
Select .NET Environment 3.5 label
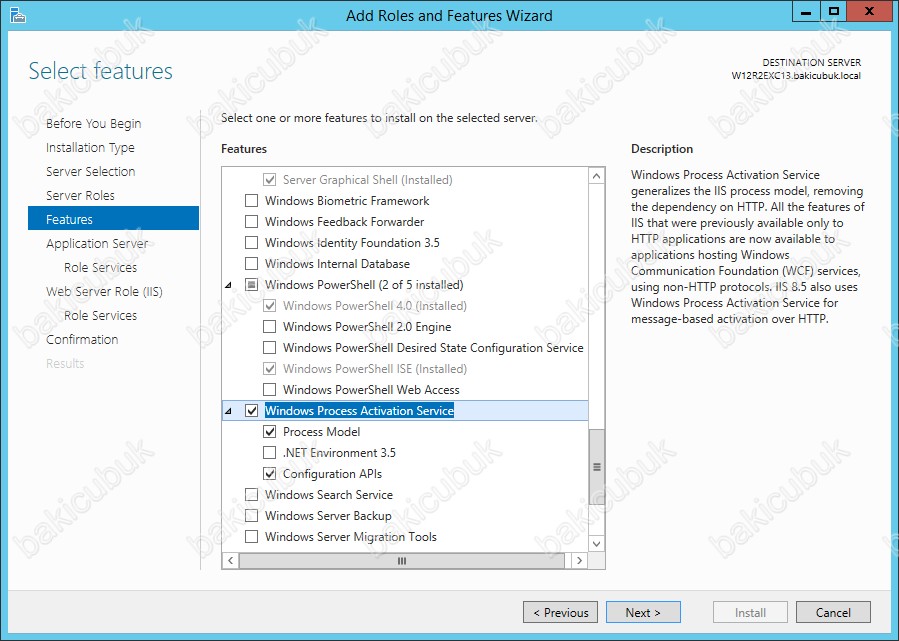[339, 453]
